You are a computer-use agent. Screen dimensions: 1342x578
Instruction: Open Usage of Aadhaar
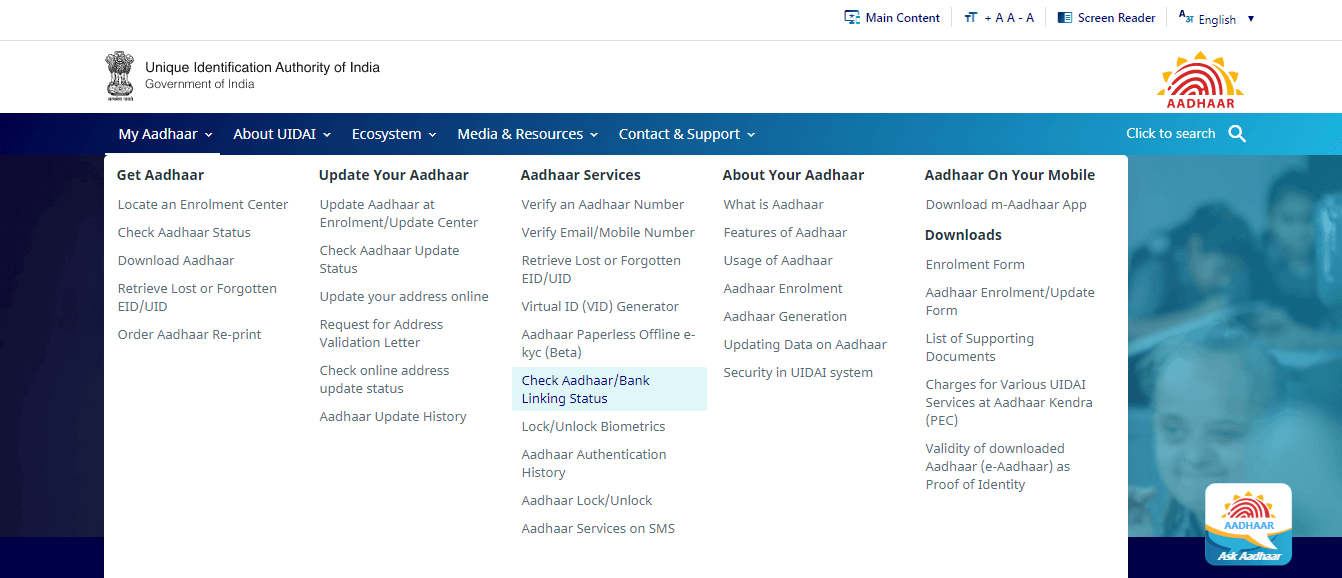778,260
